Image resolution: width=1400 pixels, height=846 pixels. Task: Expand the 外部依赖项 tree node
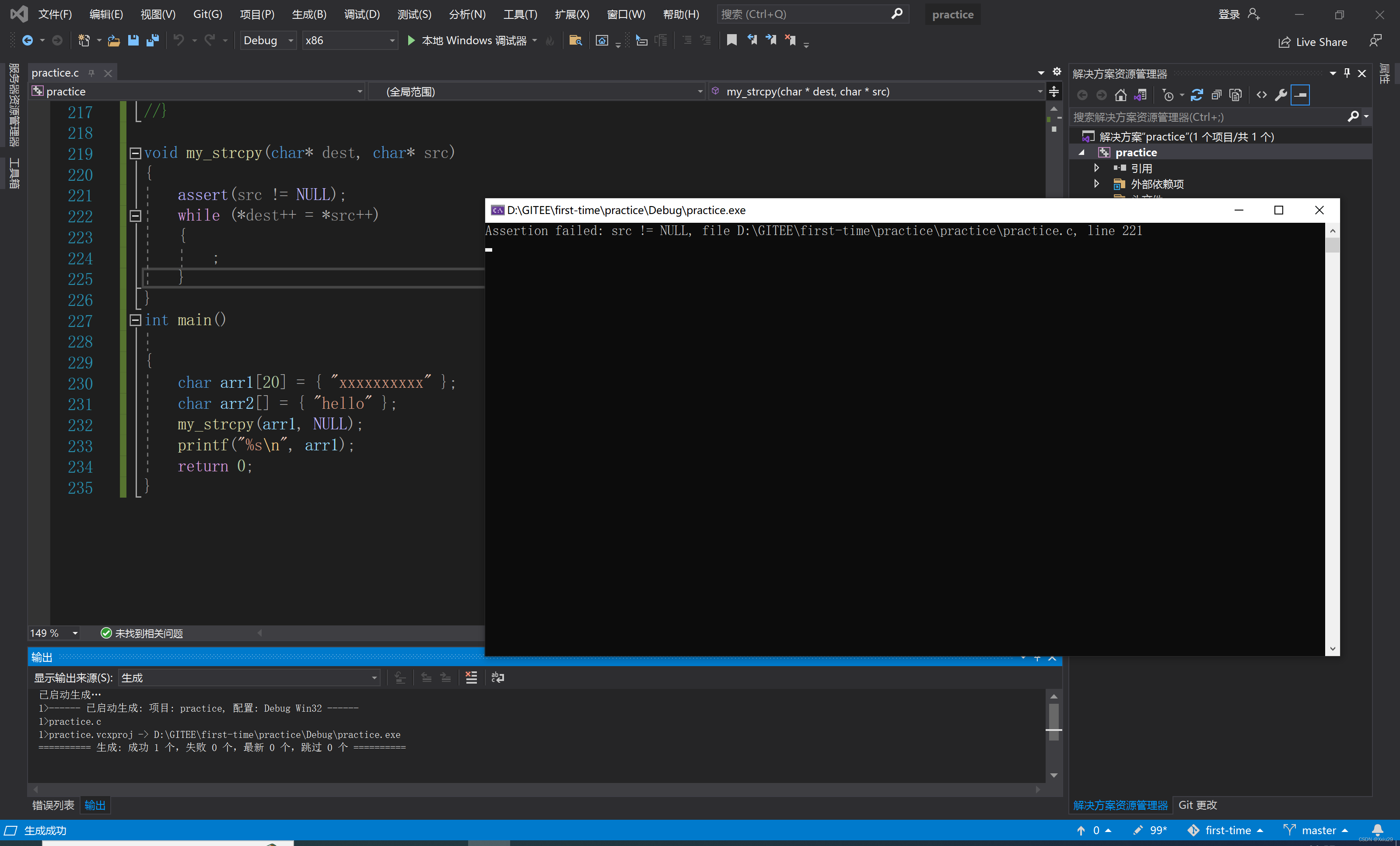(x=1096, y=184)
